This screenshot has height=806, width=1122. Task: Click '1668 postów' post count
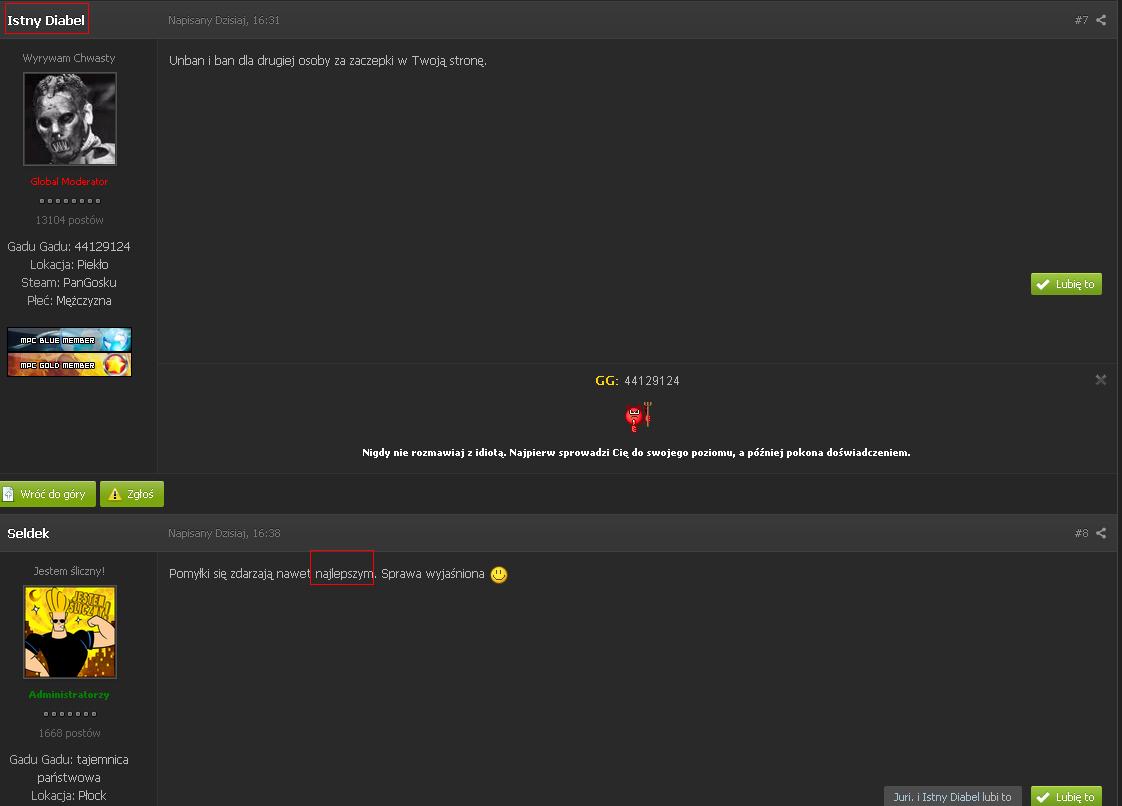click(69, 733)
